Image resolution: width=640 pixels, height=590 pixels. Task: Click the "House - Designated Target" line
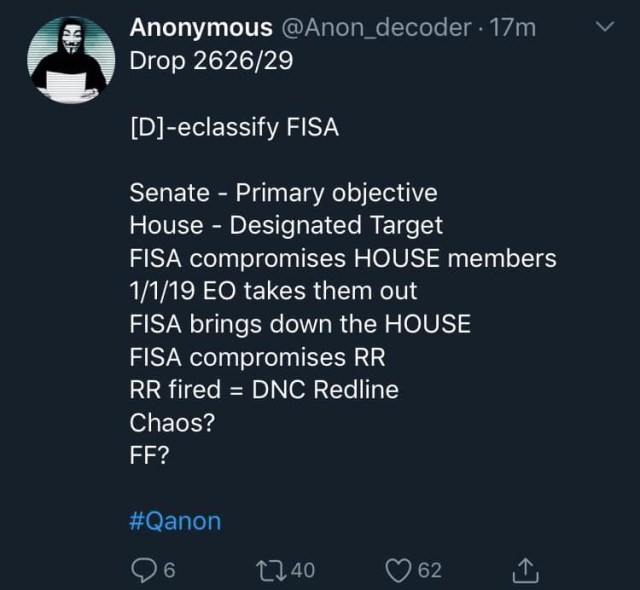[x=286, y=225]
